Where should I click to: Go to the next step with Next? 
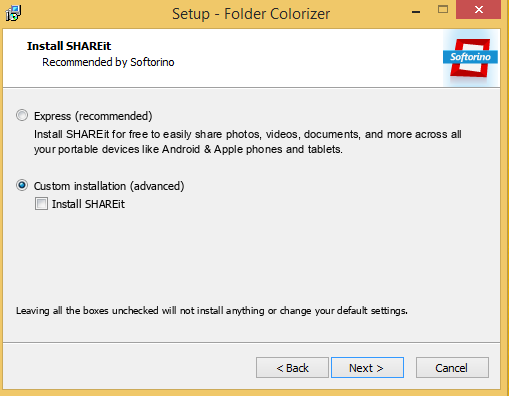point(367,368)
